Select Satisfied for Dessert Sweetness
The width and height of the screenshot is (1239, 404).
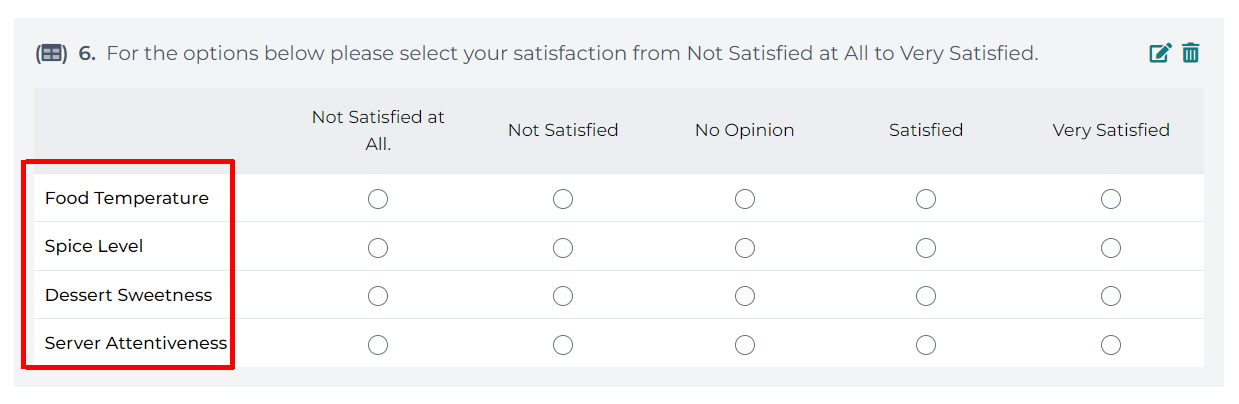coord(926,296)
